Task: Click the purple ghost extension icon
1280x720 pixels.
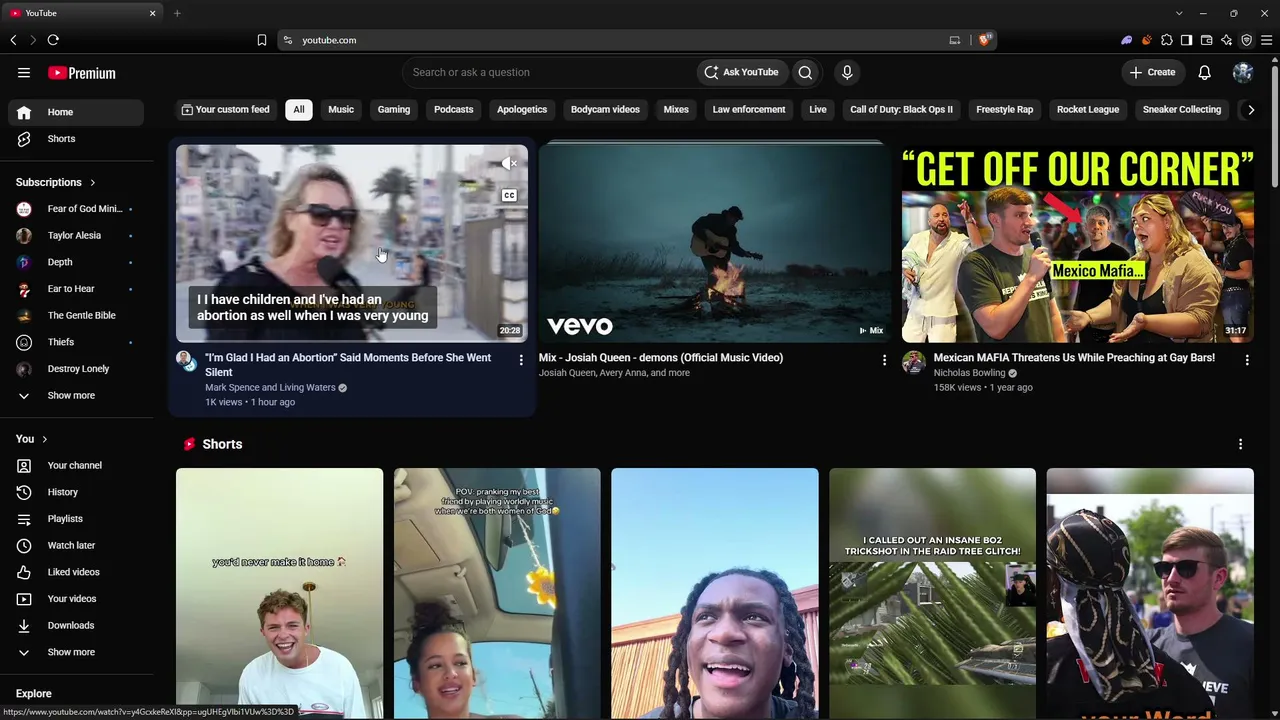Action: point(1127,40)
